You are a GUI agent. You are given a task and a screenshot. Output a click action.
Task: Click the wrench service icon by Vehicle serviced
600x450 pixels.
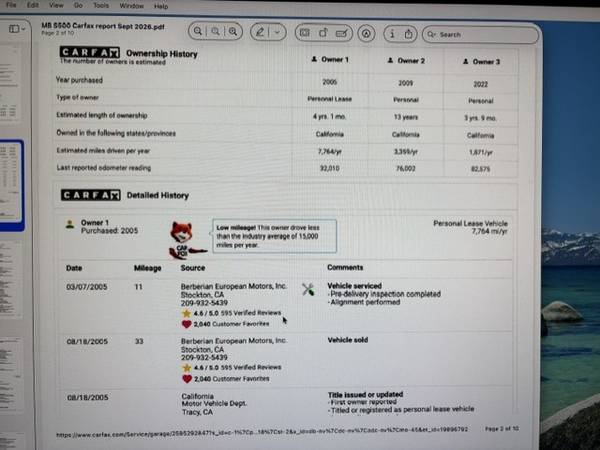tap(308, 289)
